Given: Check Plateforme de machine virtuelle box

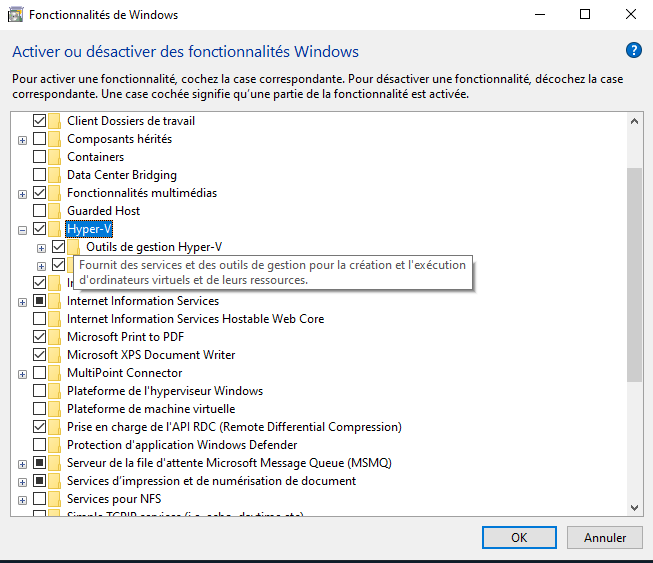Looking at the screenshot, I should click(40, 409).
